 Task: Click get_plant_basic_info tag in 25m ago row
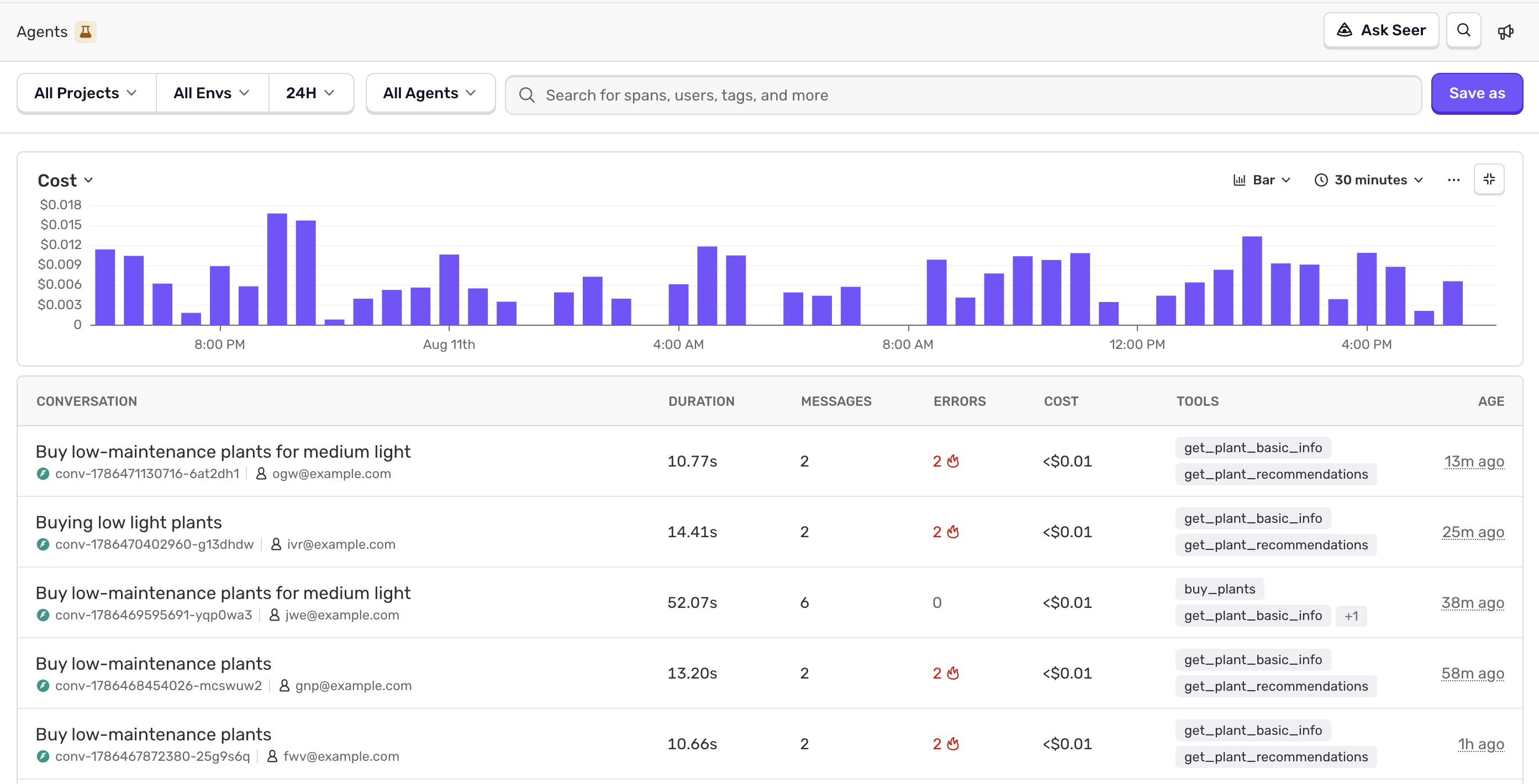click(x=1253, y=518)
